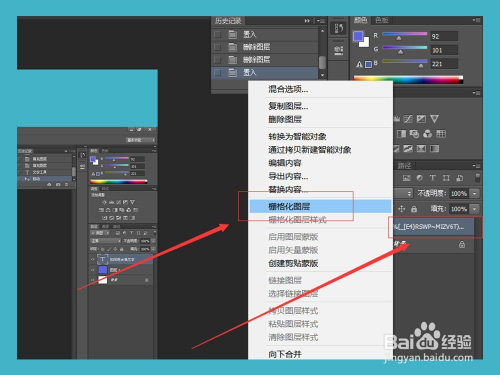Click the B slider in large Color panel

(x=405, y=62)
